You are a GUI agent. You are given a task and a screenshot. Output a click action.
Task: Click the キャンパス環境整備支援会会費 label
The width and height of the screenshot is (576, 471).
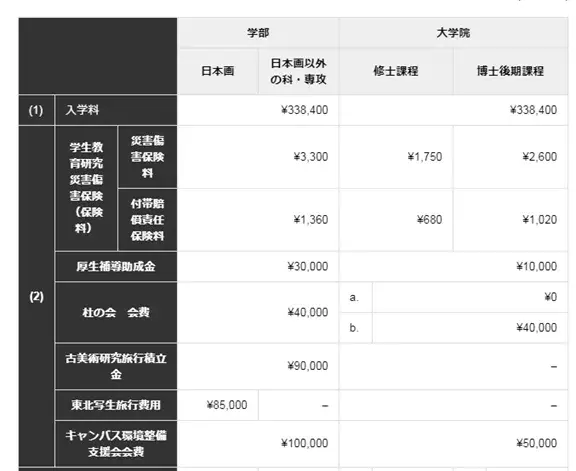(x=116, y=443)
